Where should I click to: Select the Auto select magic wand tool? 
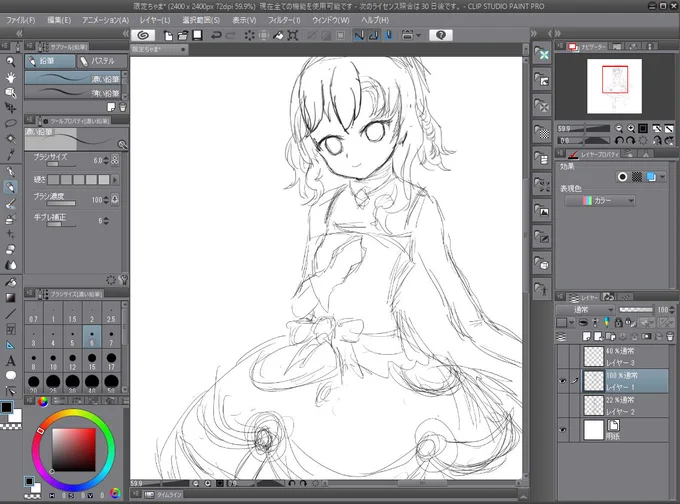10,139
